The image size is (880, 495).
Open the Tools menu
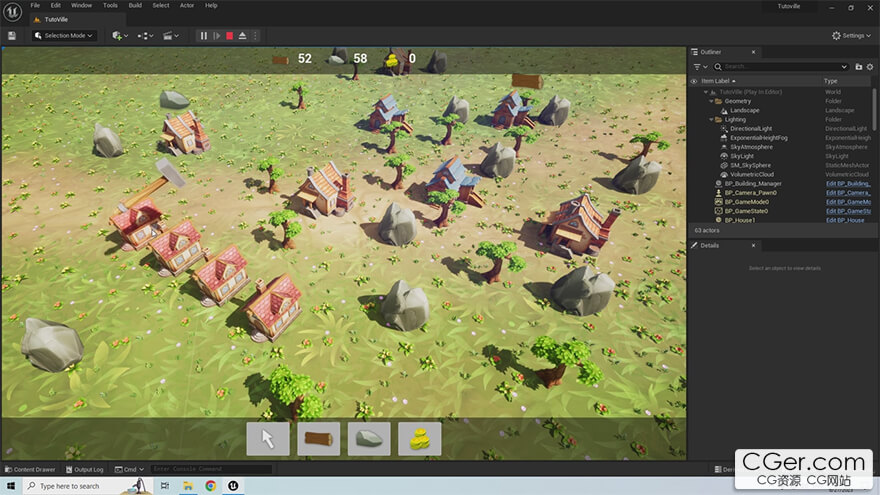pyautogui.click(x=110, y=5)
